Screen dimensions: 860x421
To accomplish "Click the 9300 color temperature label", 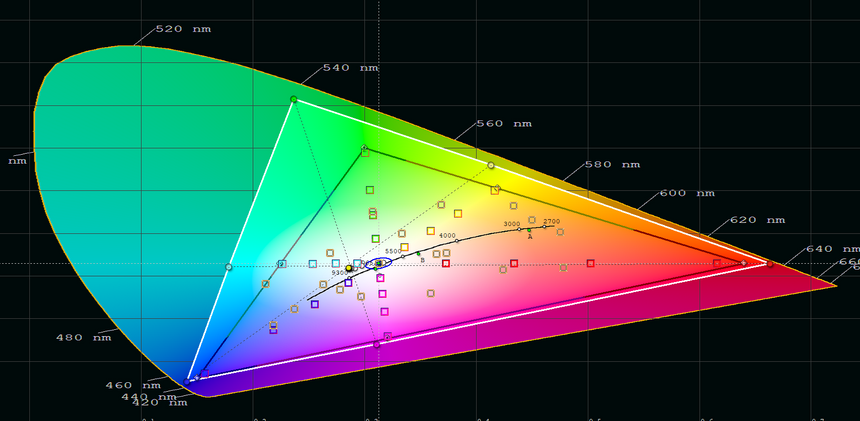I will (340, 272).
